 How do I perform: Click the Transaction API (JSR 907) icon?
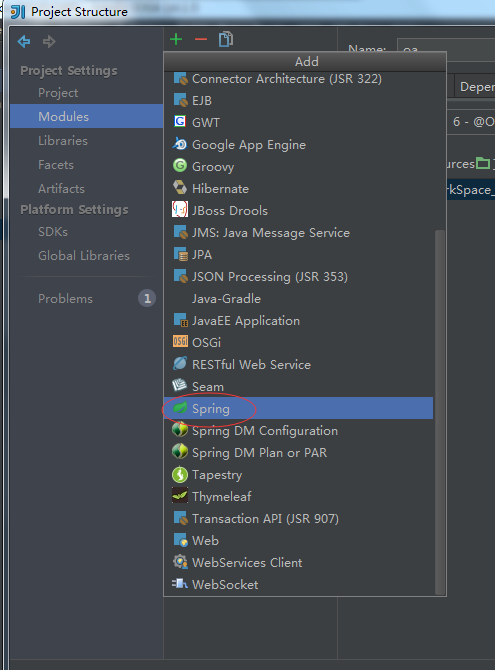[x=180, y=518]
